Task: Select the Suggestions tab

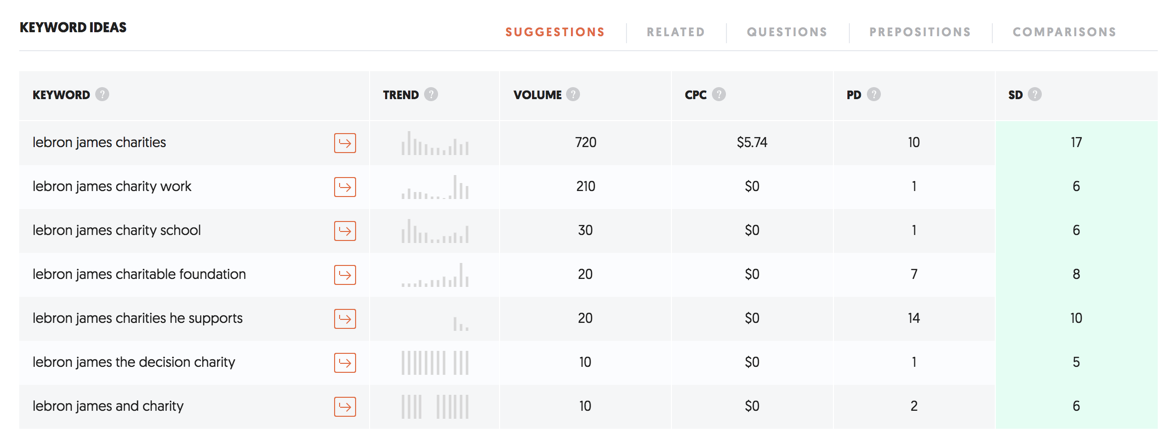Action: (x=555, y=32)
